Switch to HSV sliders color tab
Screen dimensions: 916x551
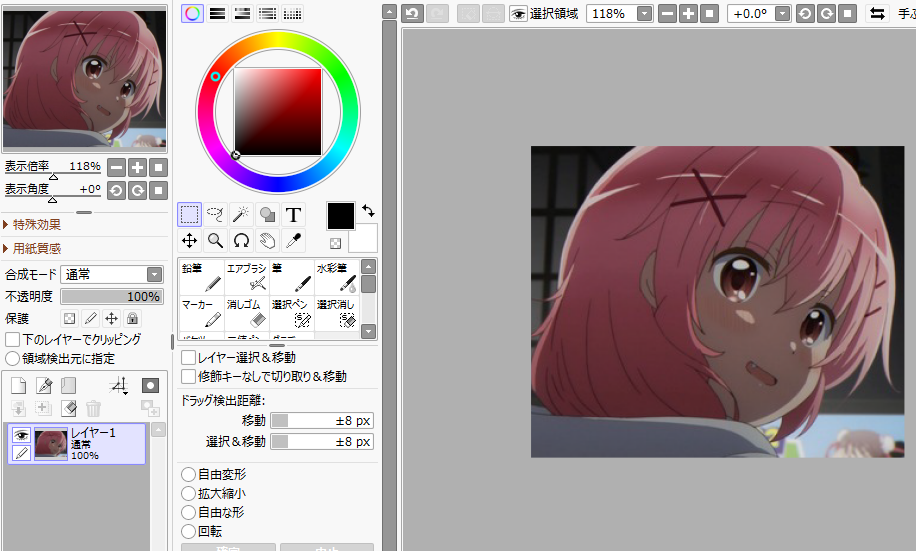(x=242, y=13)
